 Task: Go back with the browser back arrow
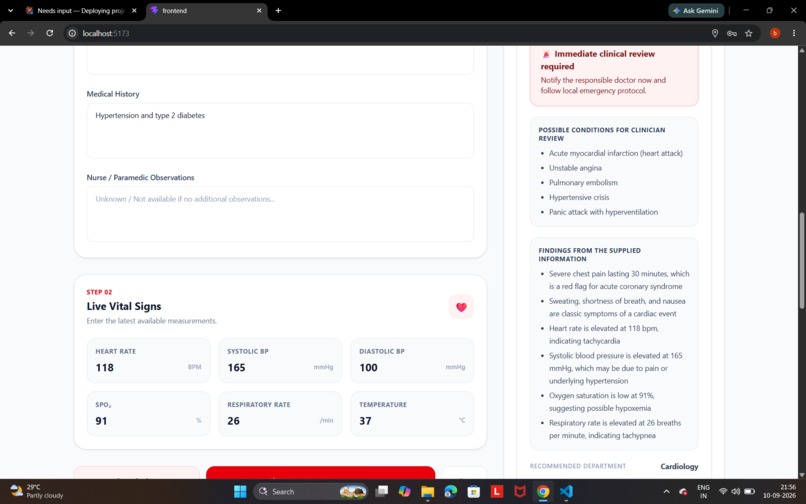point(12,33)
